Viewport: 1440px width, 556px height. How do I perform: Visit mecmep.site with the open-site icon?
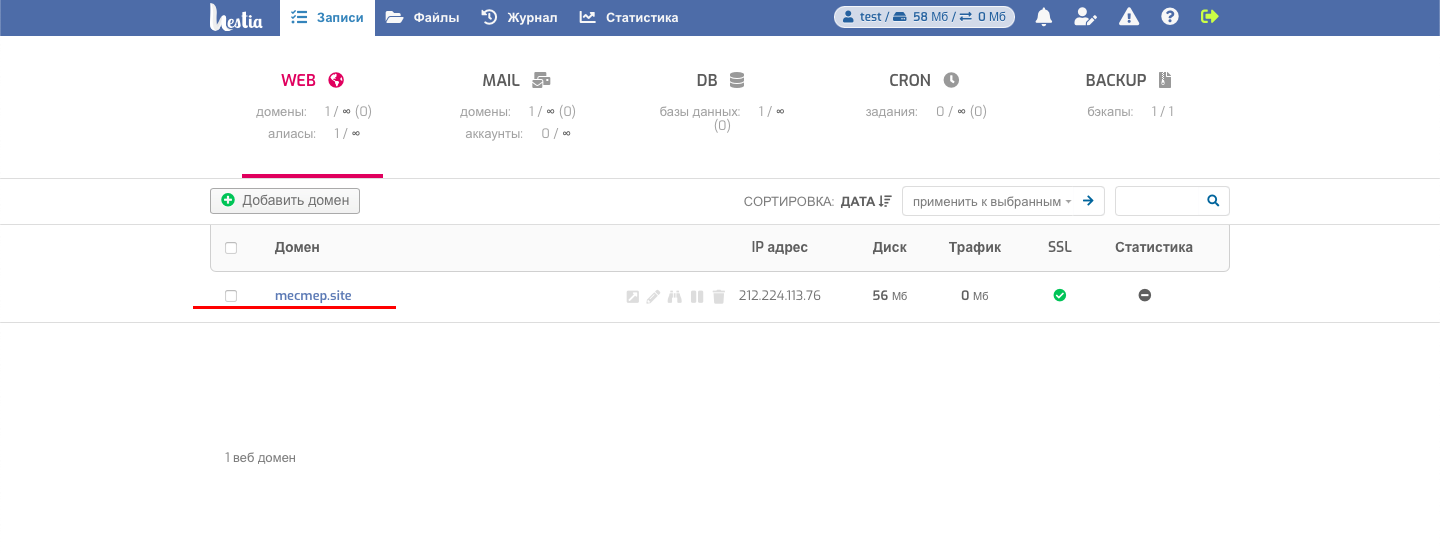click(x=632, y=297)
